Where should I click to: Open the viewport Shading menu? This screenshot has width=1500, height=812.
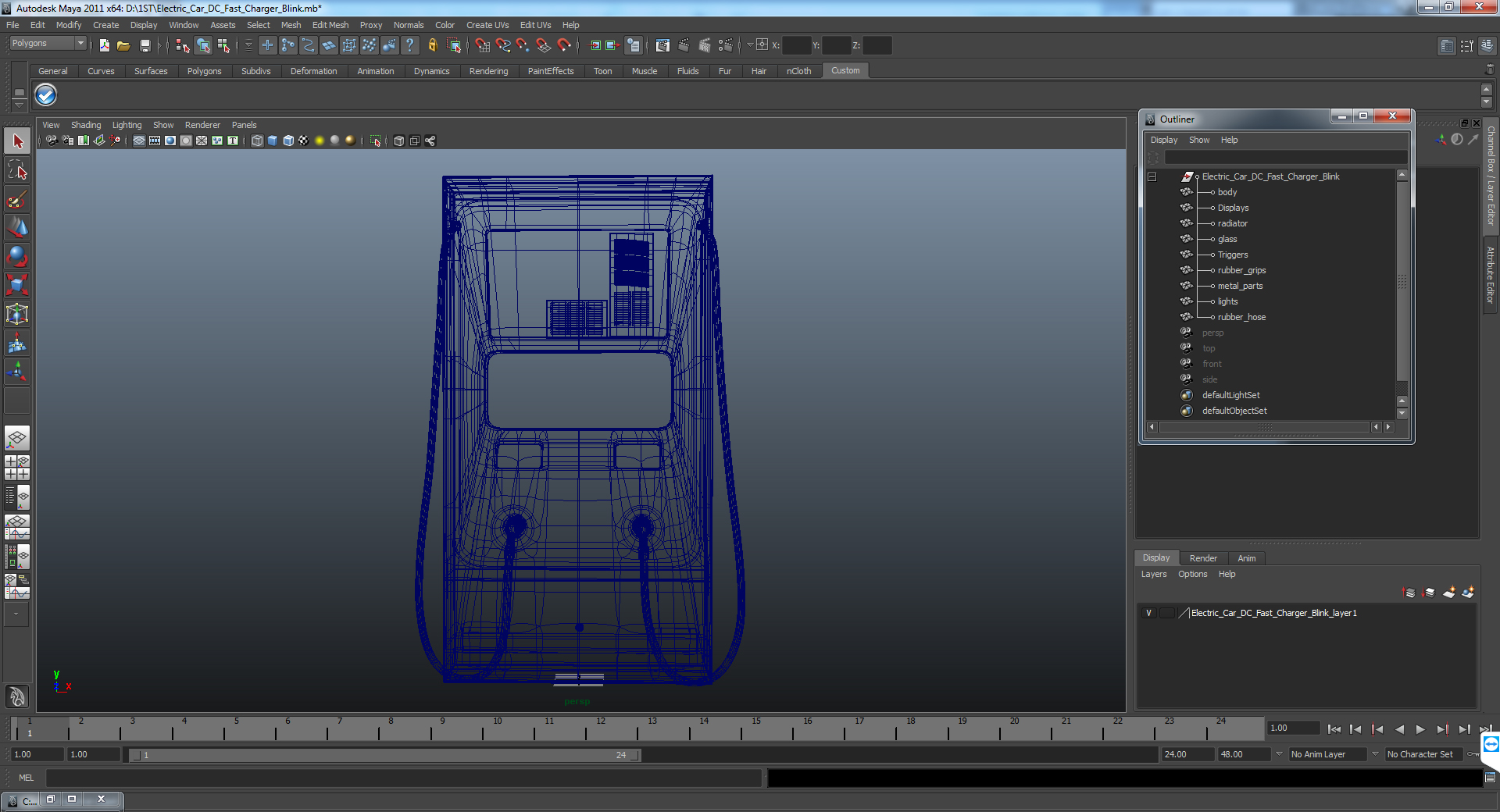click(x=86, y=125)
